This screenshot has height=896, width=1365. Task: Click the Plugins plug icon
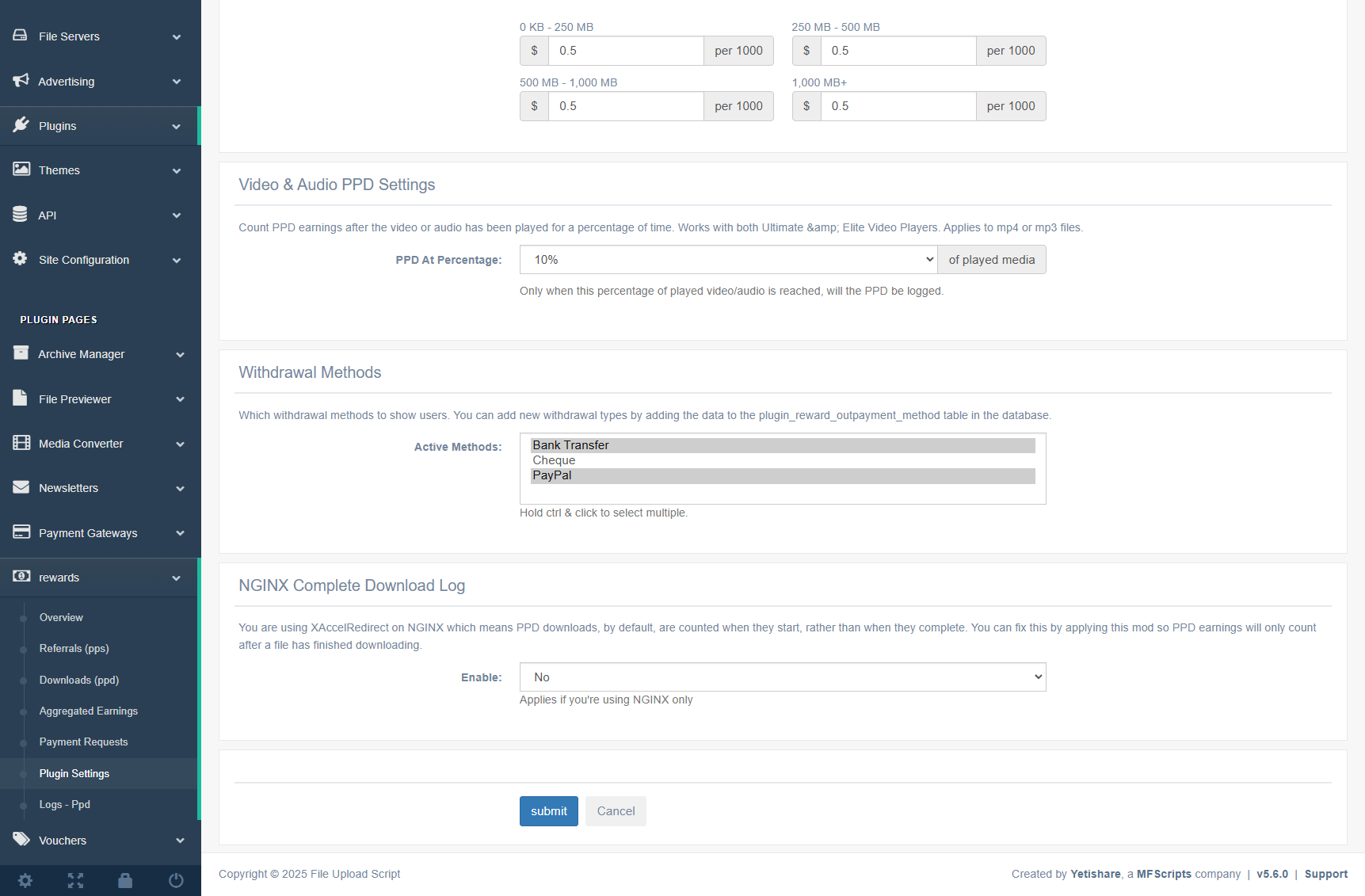pyautogui.click(x=21, y=125)
